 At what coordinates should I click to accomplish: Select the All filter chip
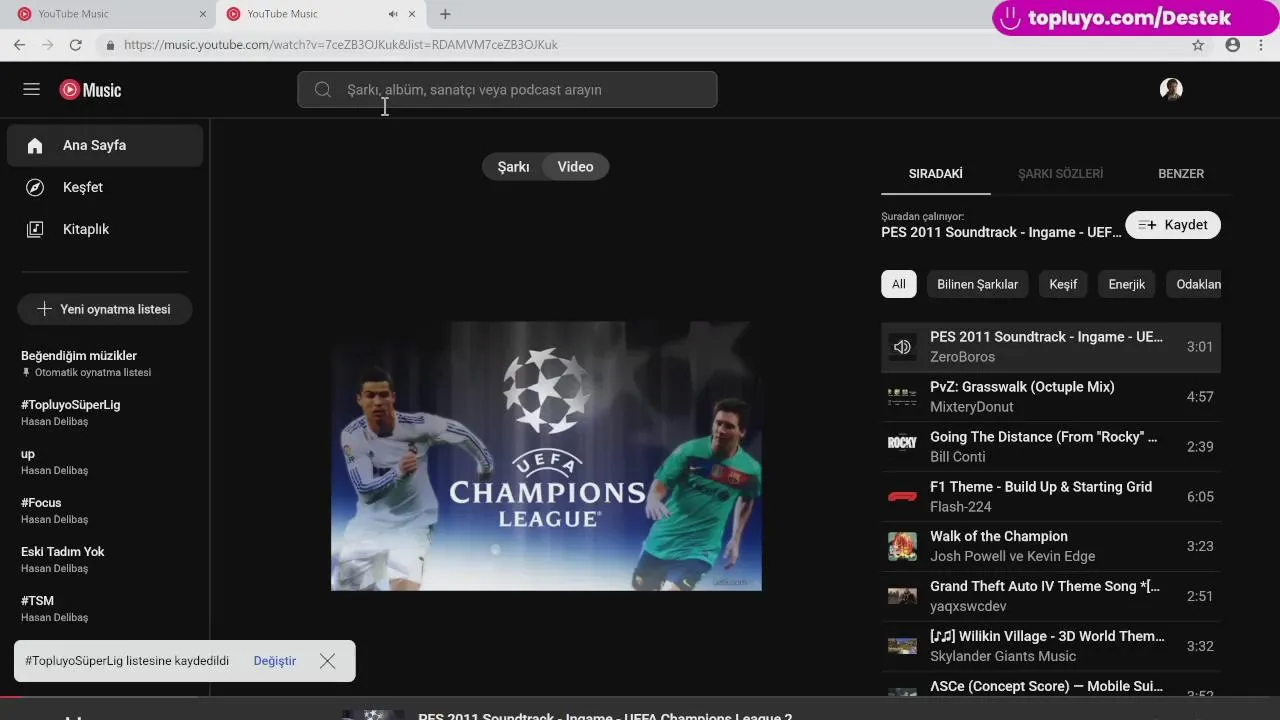click(898, 284)
